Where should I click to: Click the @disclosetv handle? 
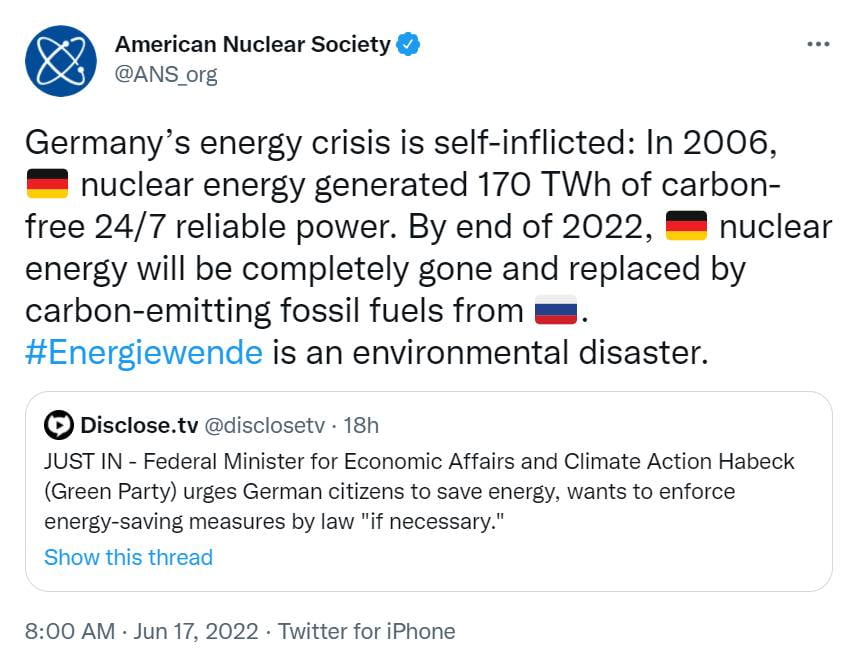[x=265, y=425]
